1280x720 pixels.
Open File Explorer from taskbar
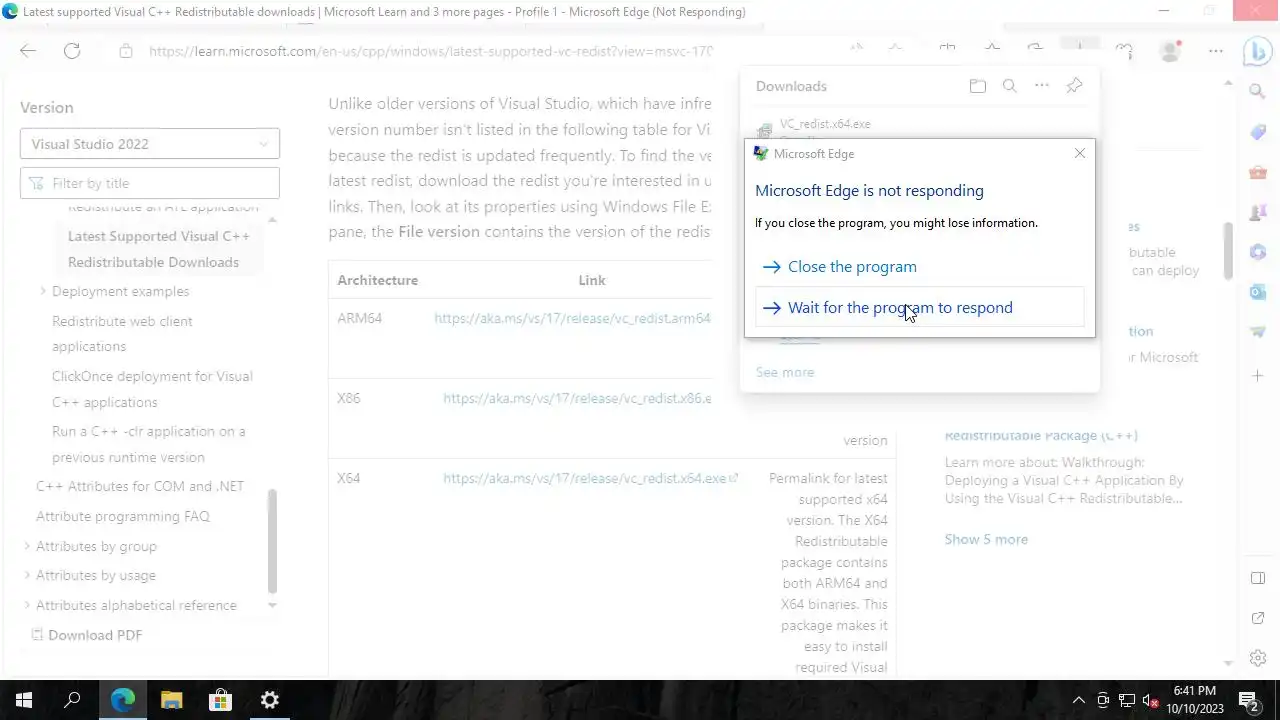(x=171, y=700)
